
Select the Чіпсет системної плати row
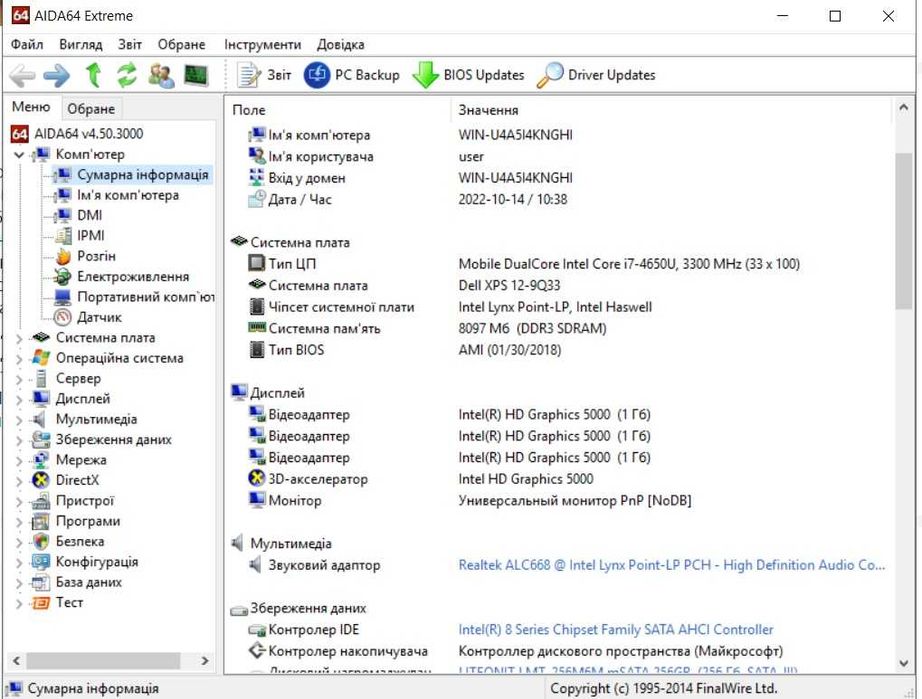tap(559, 307)
